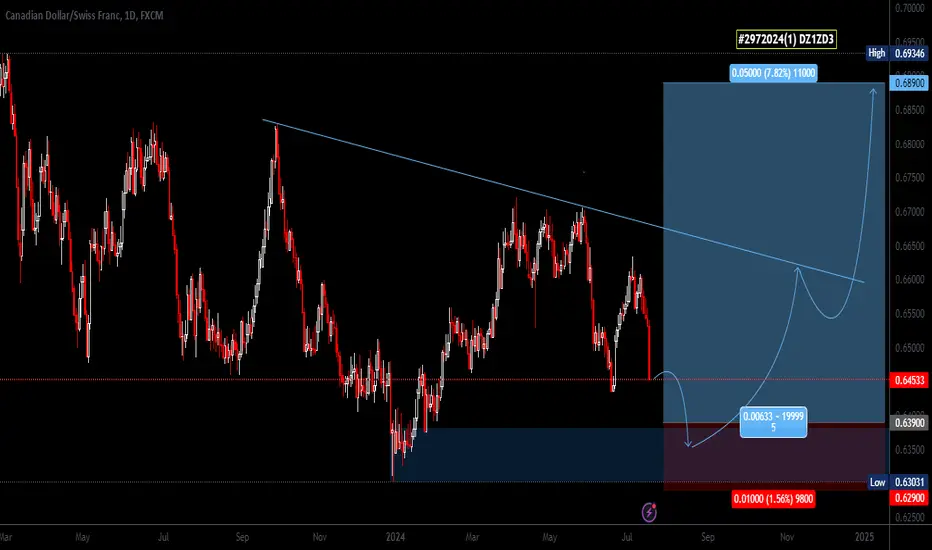
Task: Click the red 0.64533 current price tag
Action: [909, 380]
